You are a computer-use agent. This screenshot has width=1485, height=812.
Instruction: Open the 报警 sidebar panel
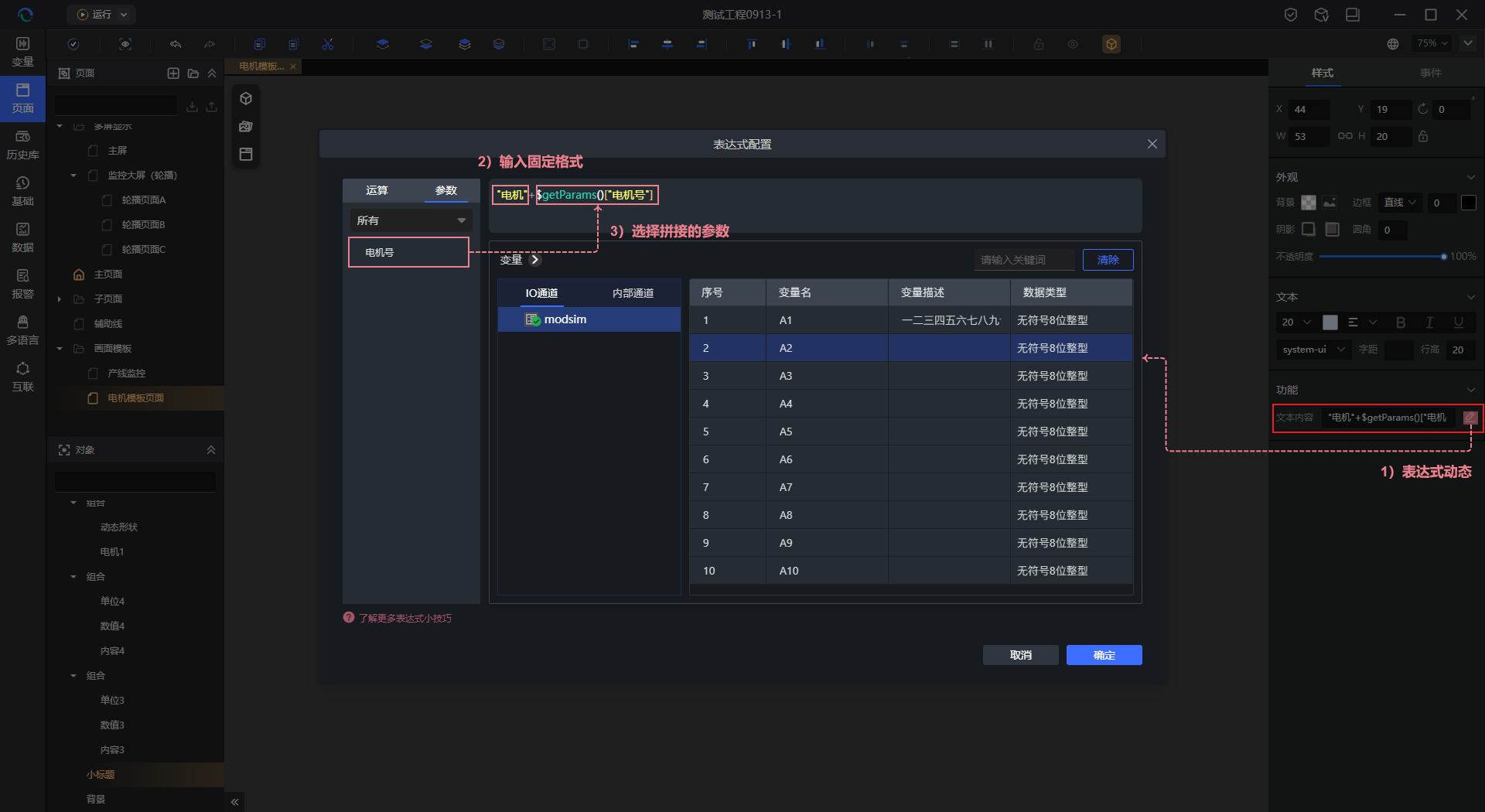22,284
